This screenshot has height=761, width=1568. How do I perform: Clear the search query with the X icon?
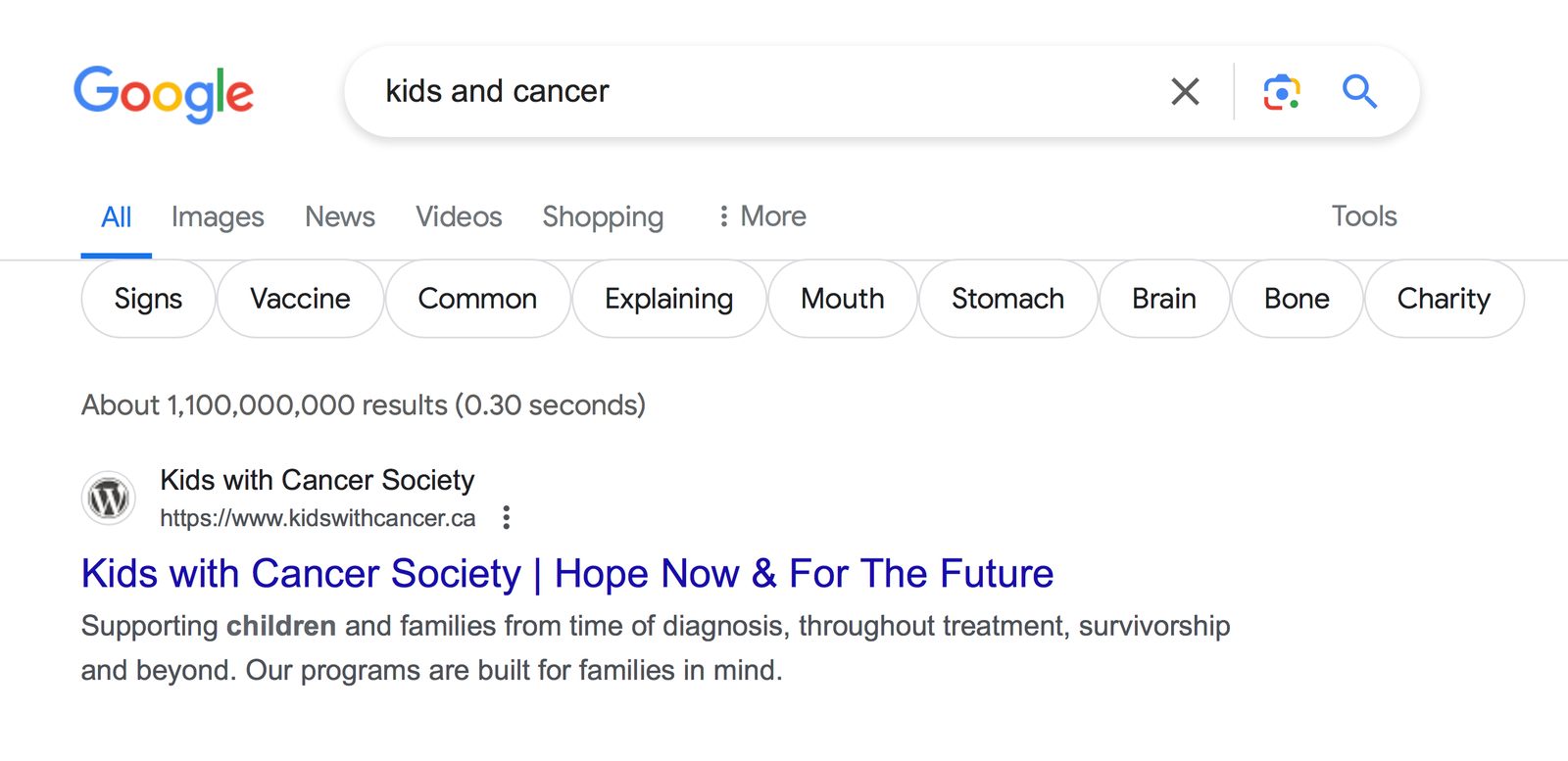1185,91
